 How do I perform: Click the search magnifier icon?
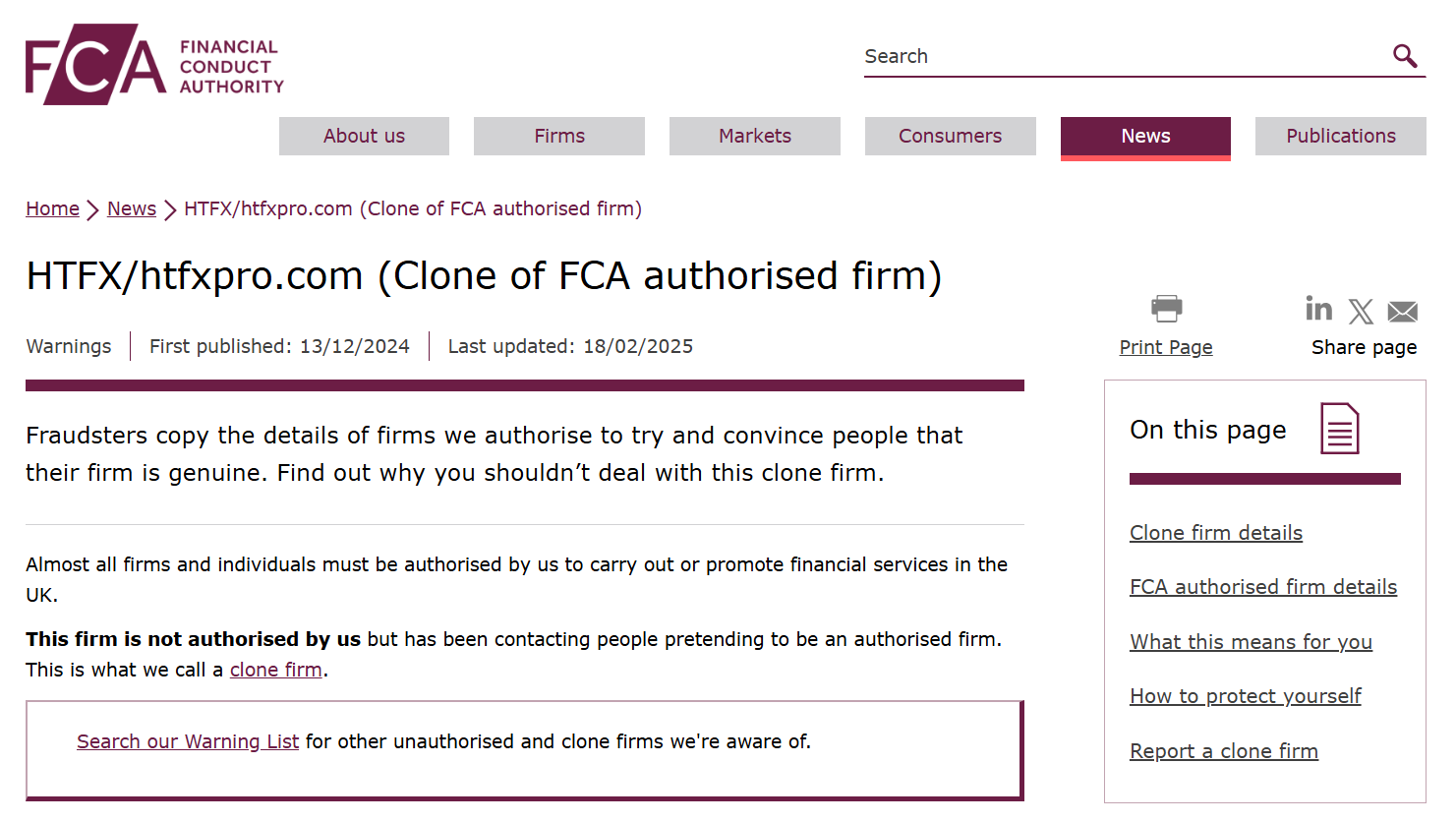pyautogui.click(x=1405, y=56)
